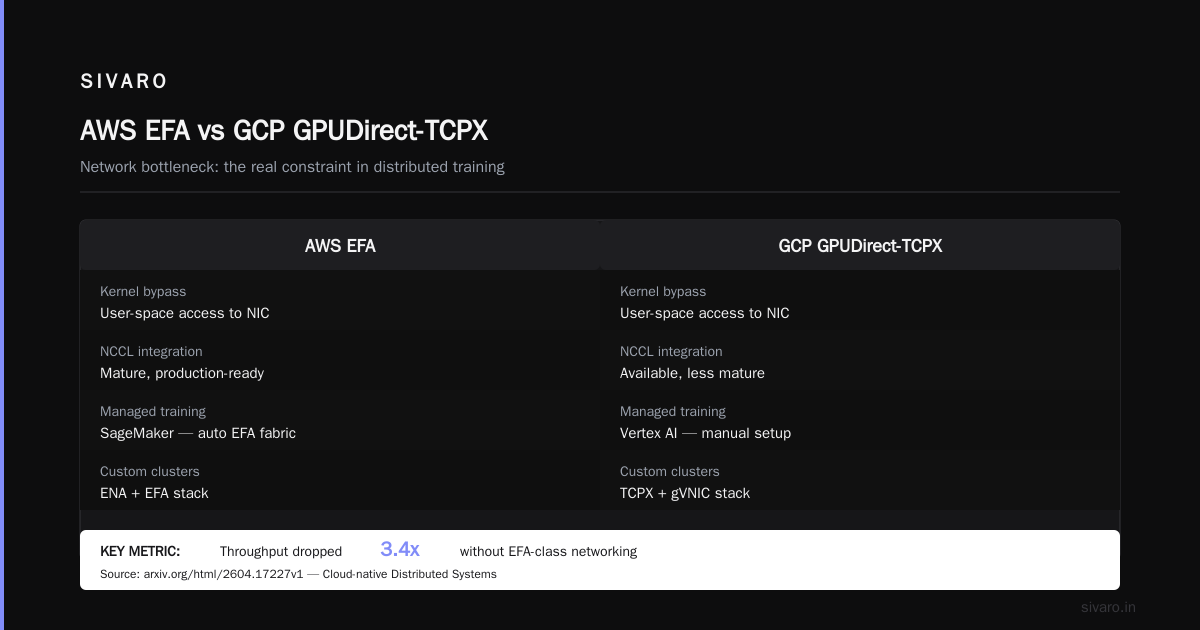1200x630 pixels.
Task: Click the KEY METRIC label
Action: pos(140,551)
